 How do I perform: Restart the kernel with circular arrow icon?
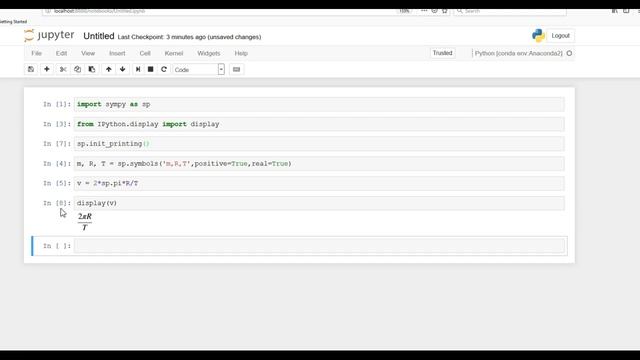click(x=164, y=69)
